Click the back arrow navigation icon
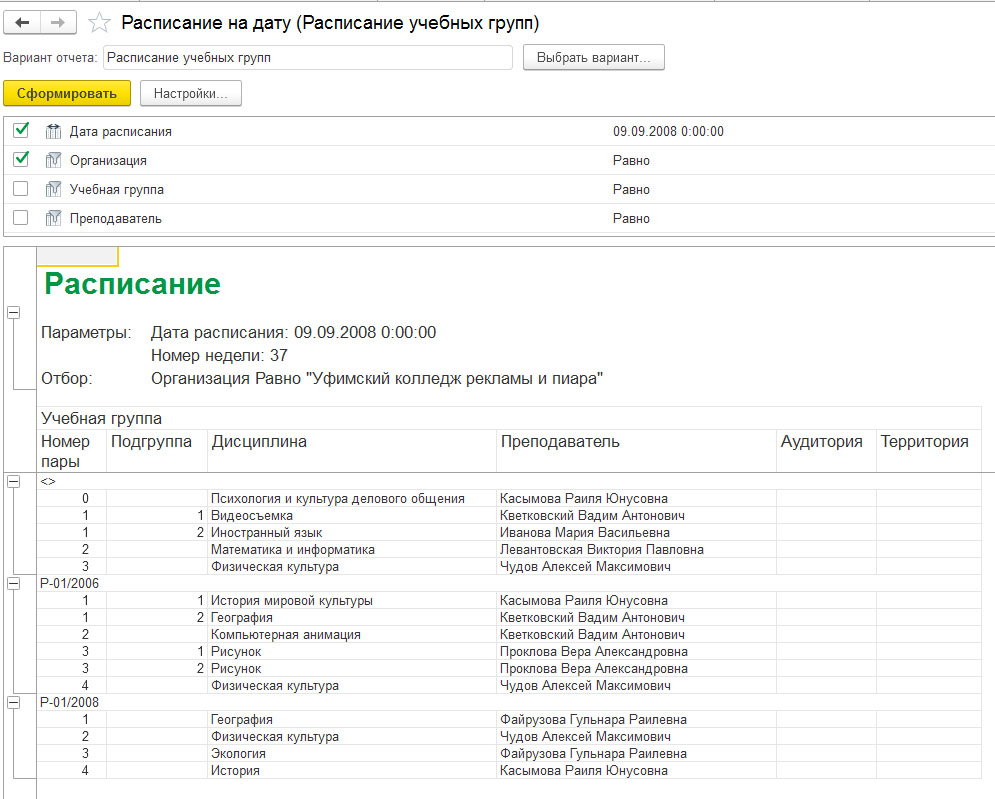The width and height of the screenshot is (995, 799). coord(22,23)
